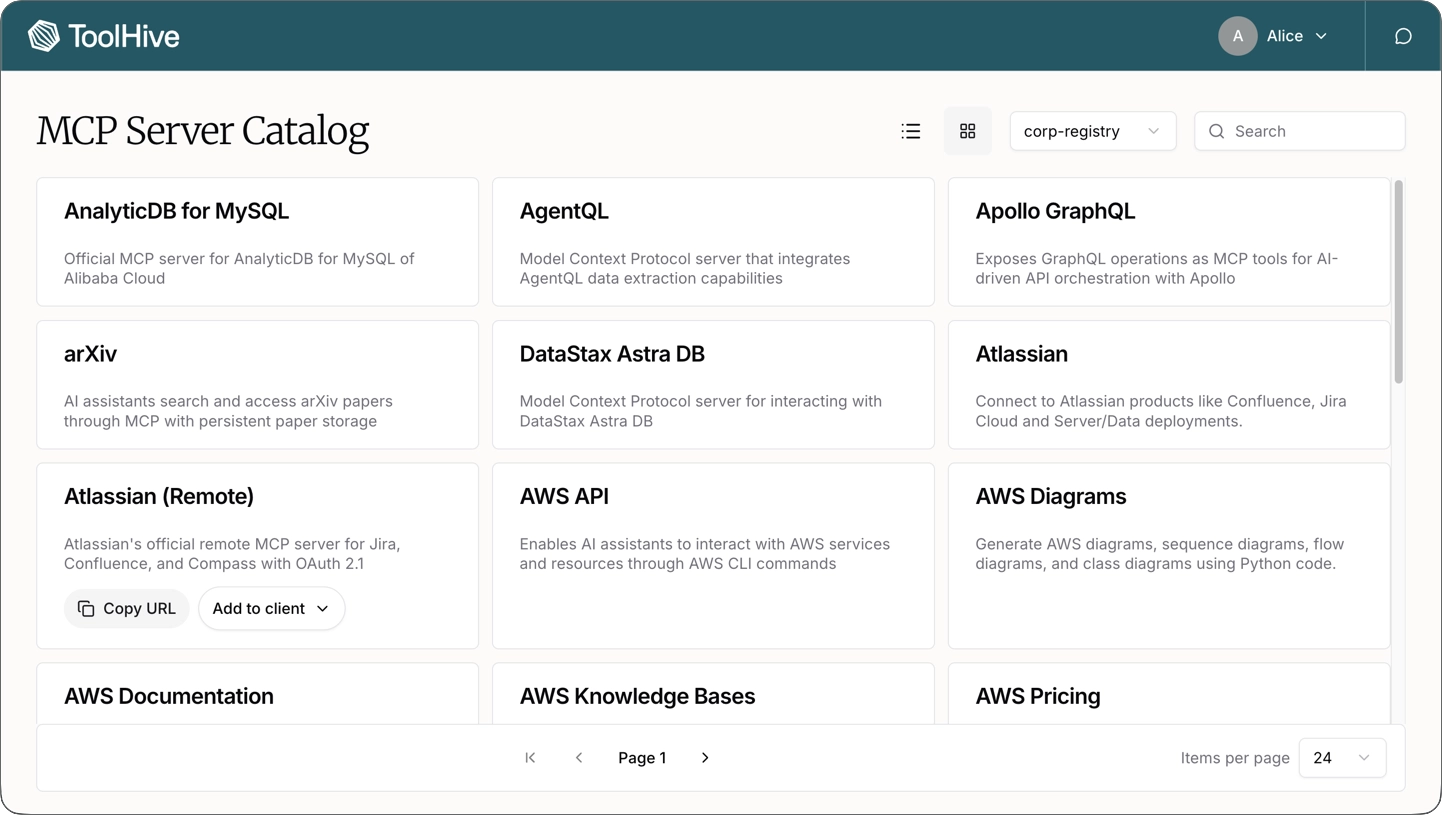Image resolution: width=1442 pixels, height=815 pixels.
Task: Click the copy icon in Copy URL
Action: [x=86, y=608]
